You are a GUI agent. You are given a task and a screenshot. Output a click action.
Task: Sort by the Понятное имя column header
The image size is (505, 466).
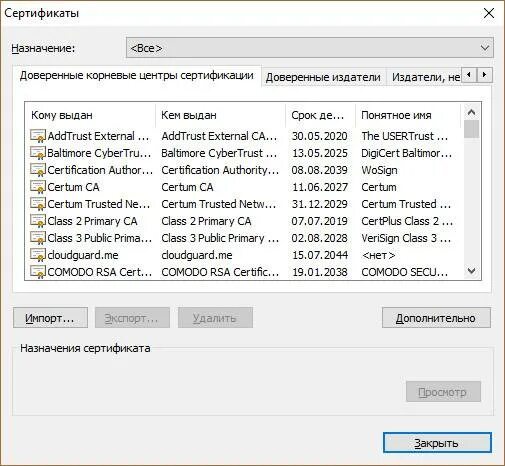[408, 115]
